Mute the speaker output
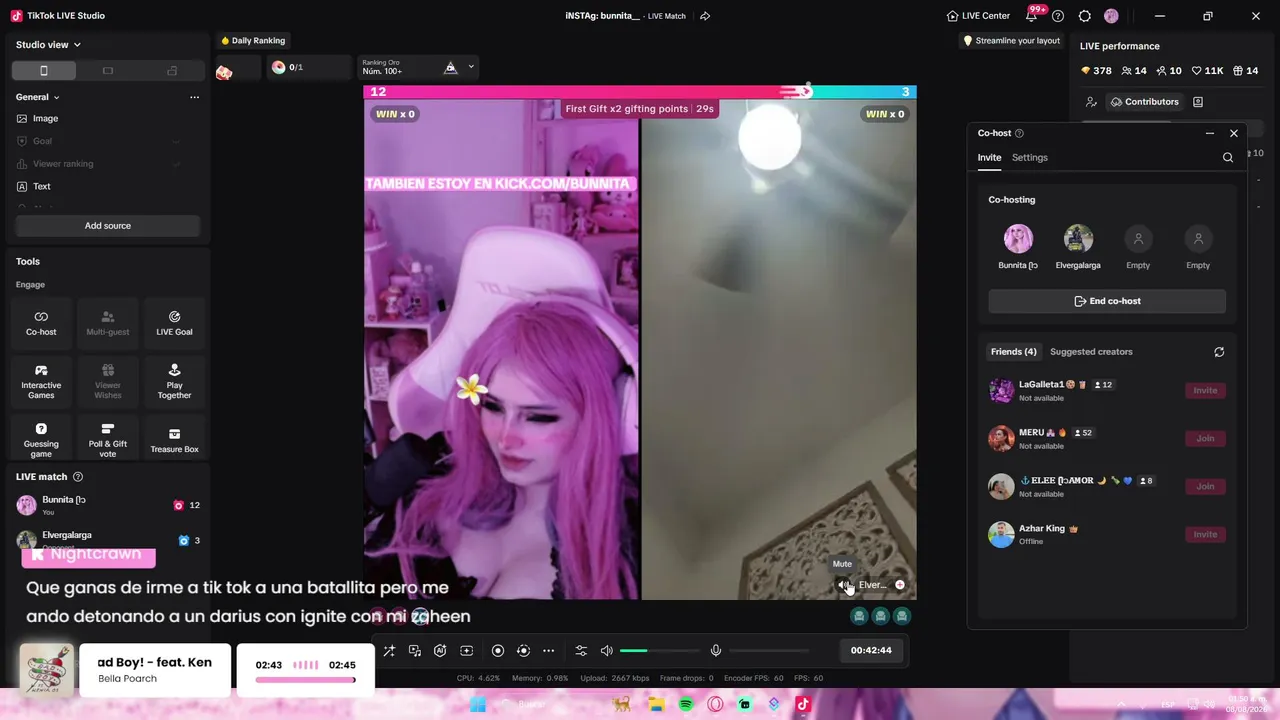This screenshot has width=1280, height=720. point(606,651)
